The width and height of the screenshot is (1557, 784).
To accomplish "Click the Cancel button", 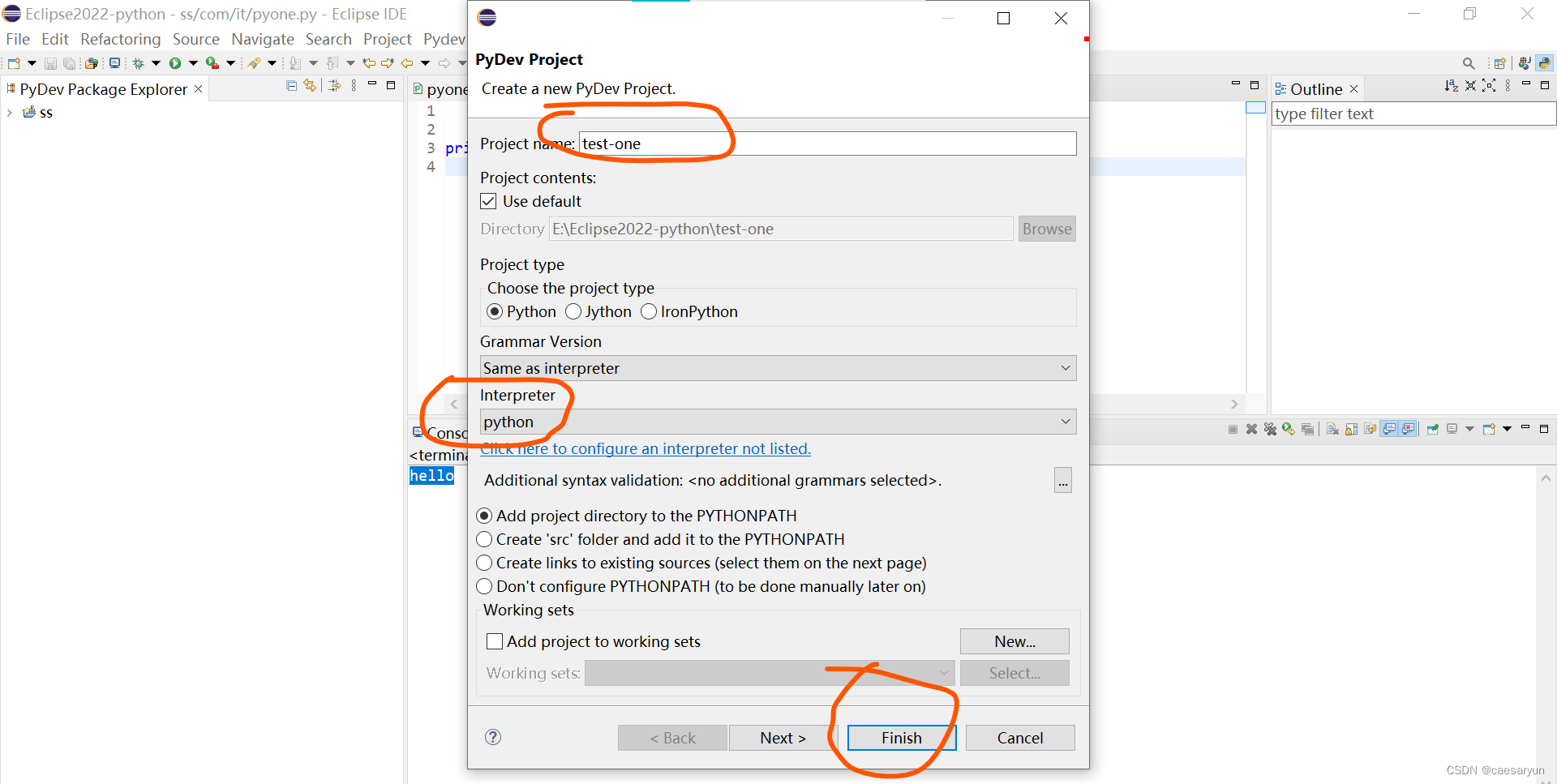I will [x=1020, y=738].
